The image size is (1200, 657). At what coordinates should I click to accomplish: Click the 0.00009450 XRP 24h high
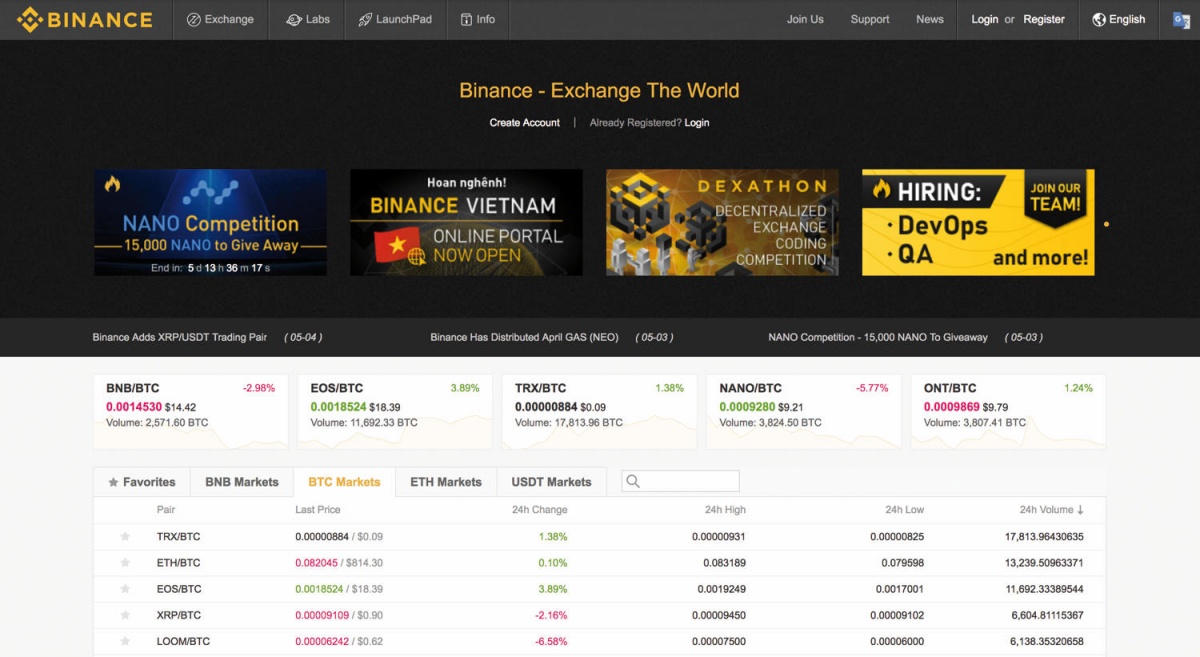(719, 615)
